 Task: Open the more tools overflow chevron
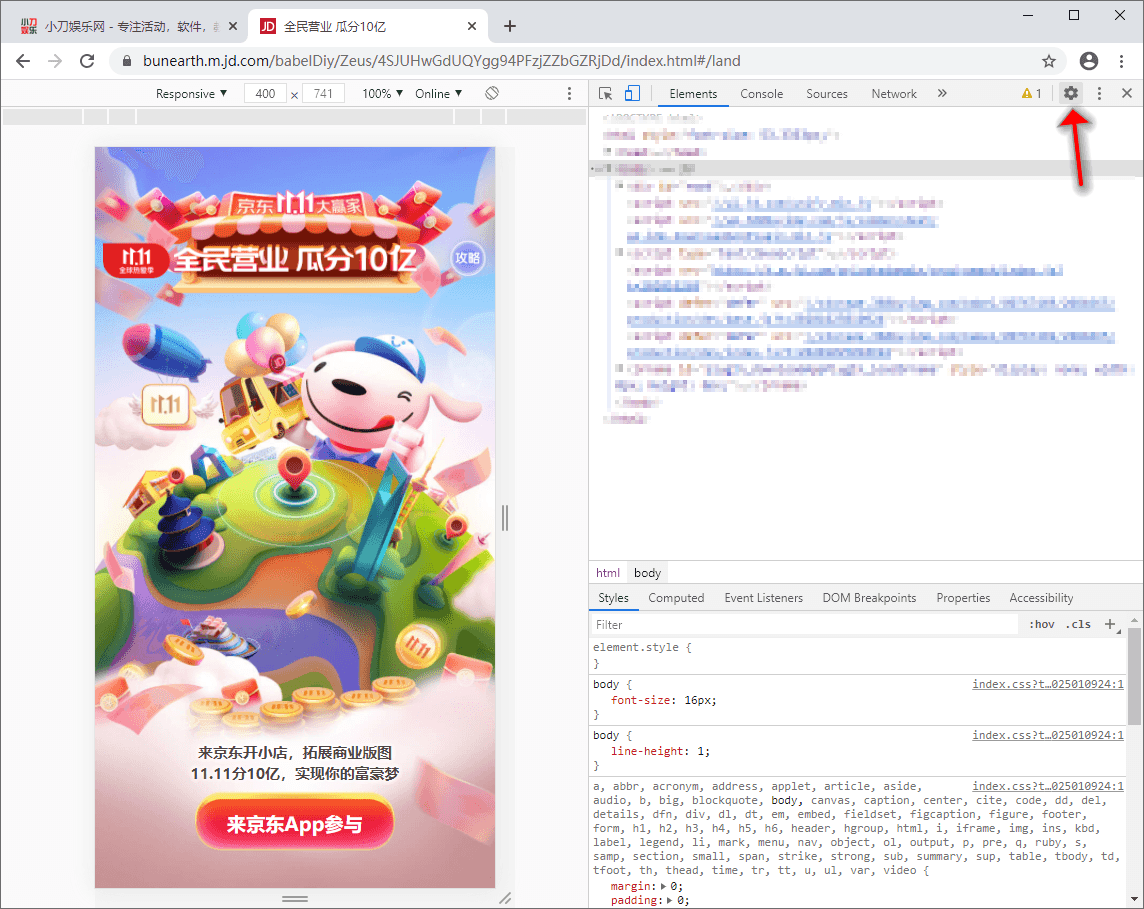point(941,93)
